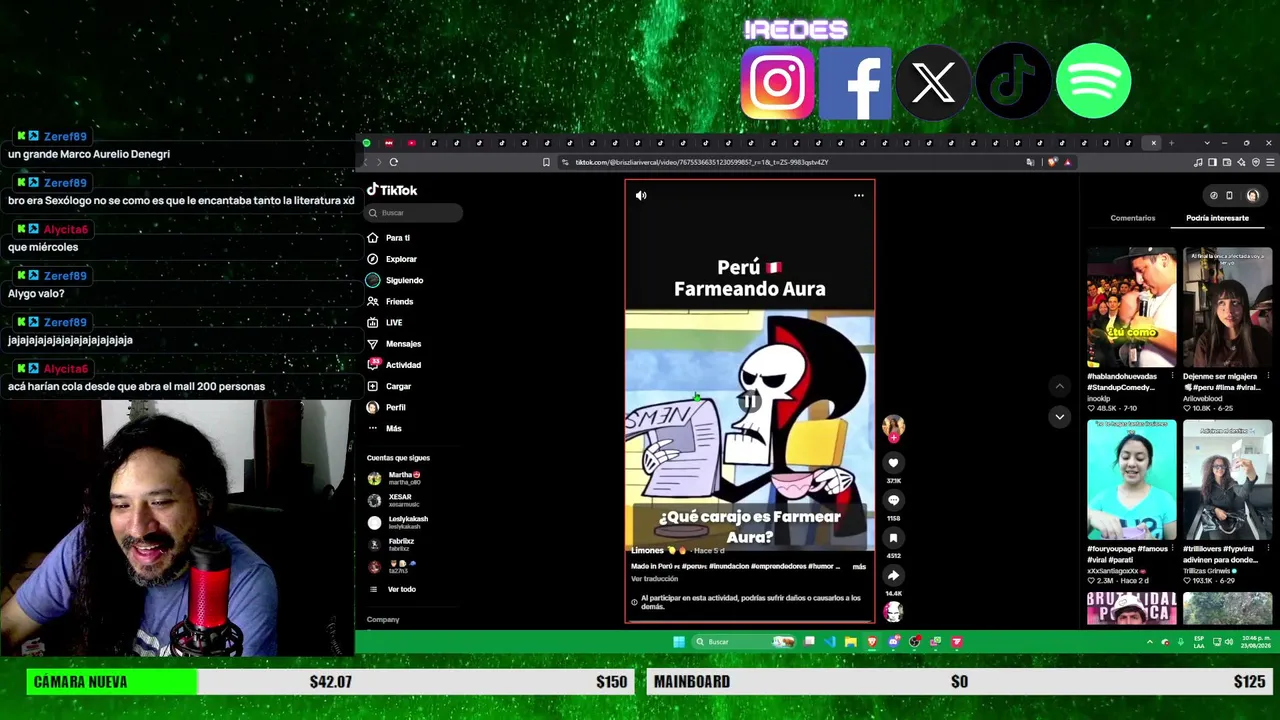This screenshot has width=1280, height=720.
Task: Click the Buscar search field in TikTok
Action: pos(414,213)
